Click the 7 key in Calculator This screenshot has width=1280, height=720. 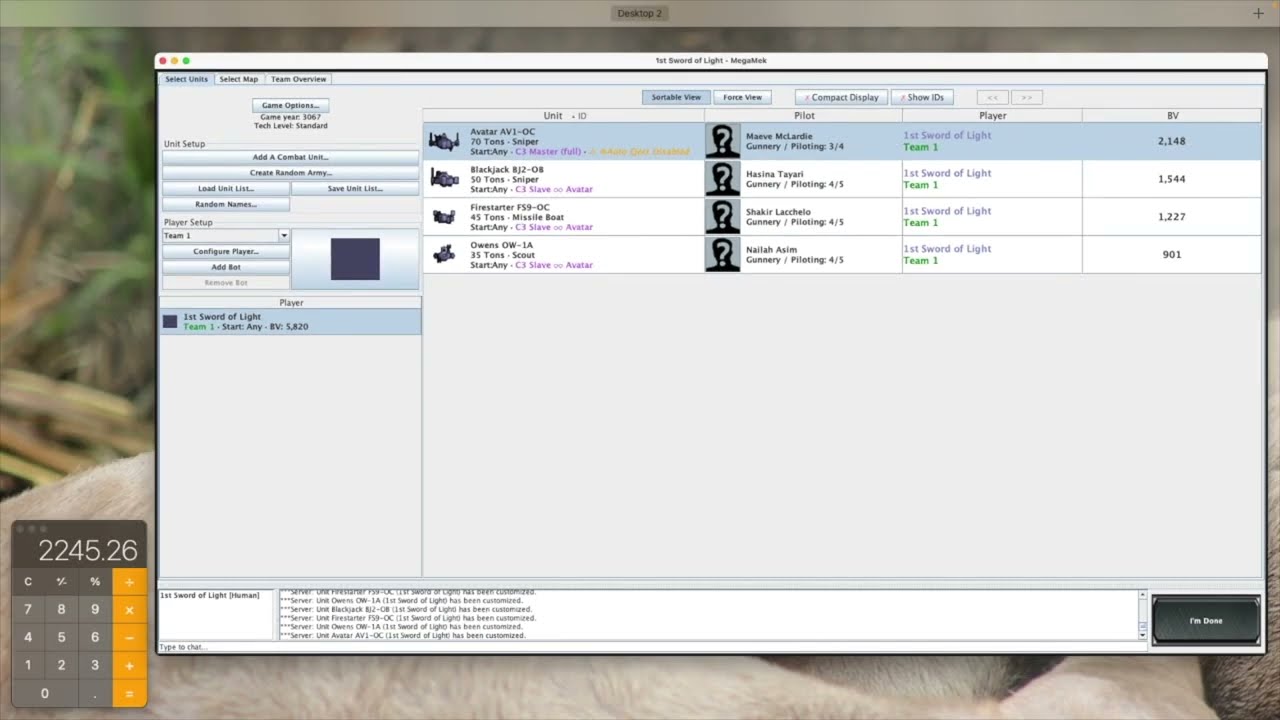(x=28, y=609)
